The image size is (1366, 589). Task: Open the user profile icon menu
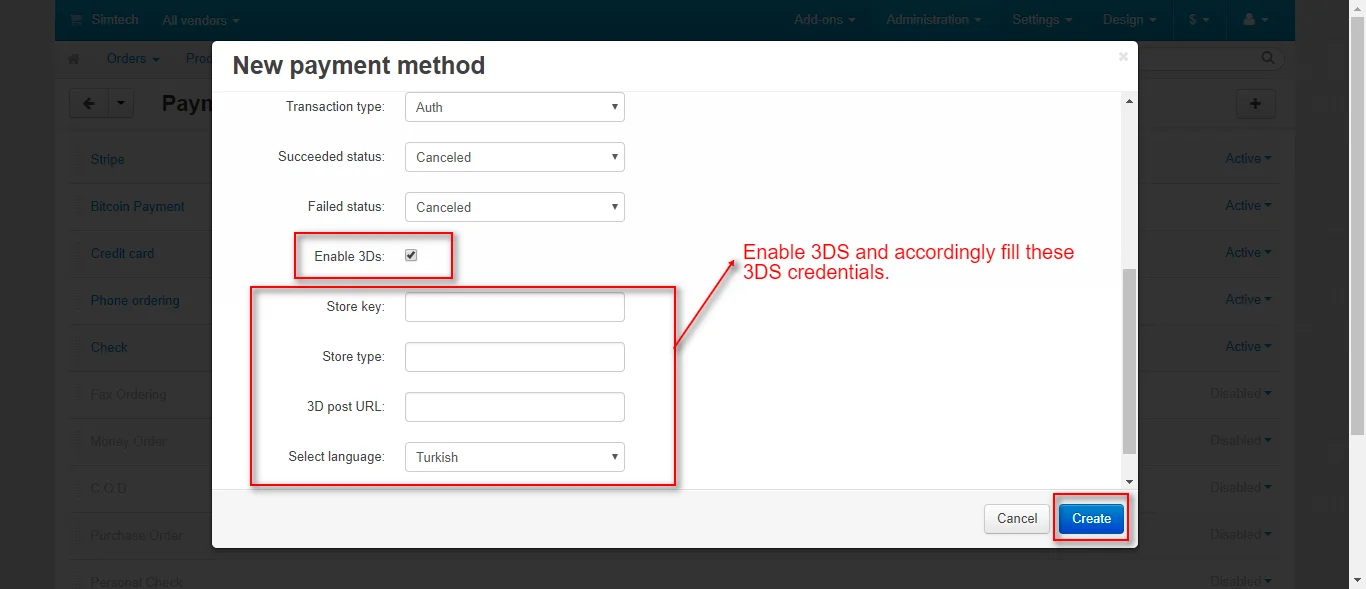pos(1254,20)
